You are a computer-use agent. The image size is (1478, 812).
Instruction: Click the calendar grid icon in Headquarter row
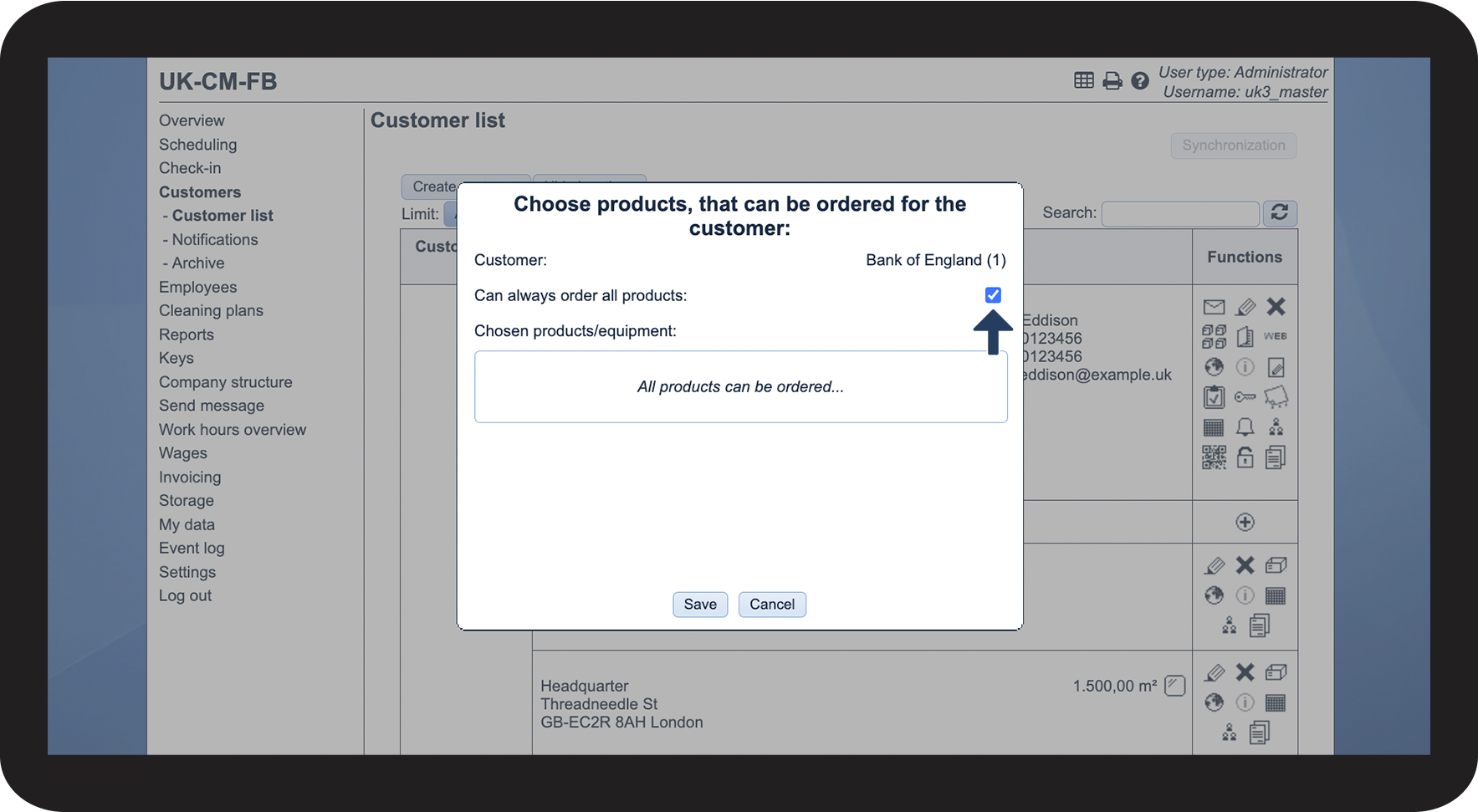tap(1276, 702)
